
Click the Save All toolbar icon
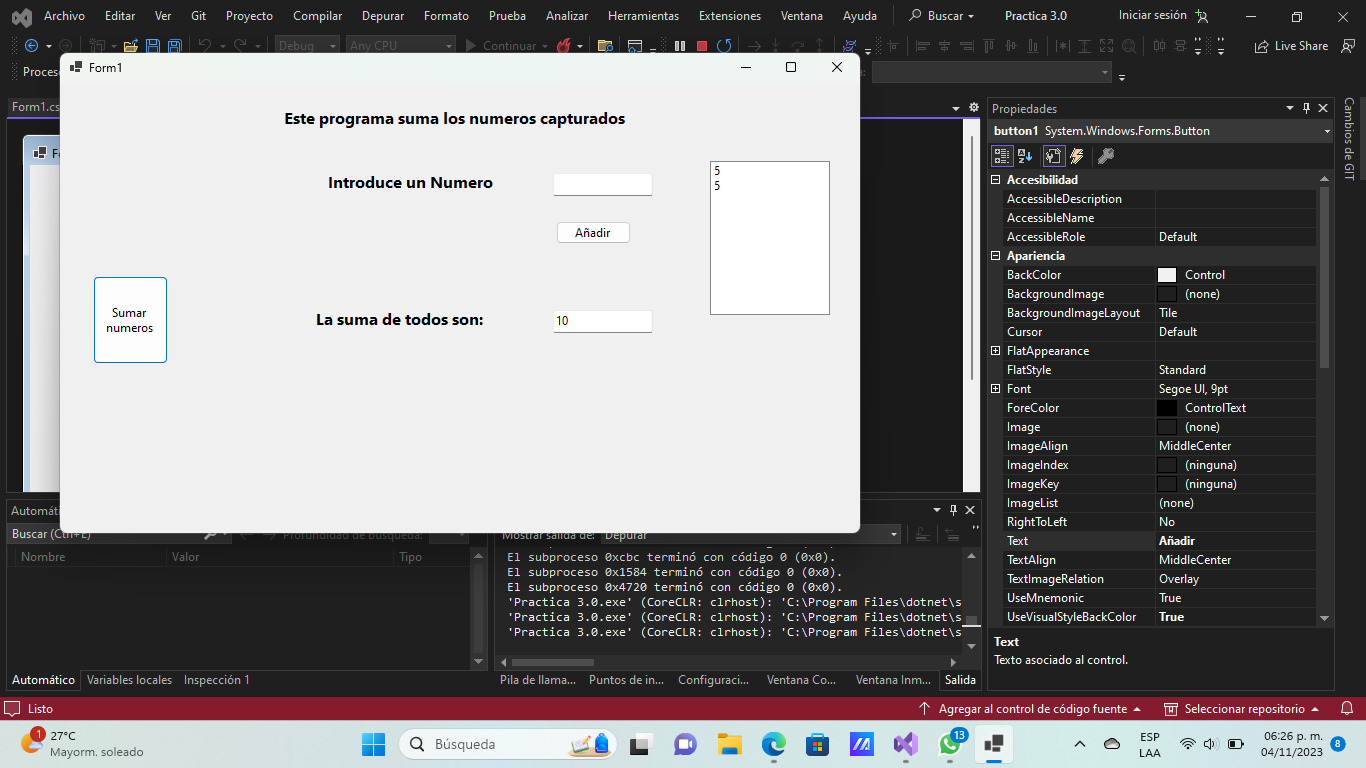[x=175, y=45]
